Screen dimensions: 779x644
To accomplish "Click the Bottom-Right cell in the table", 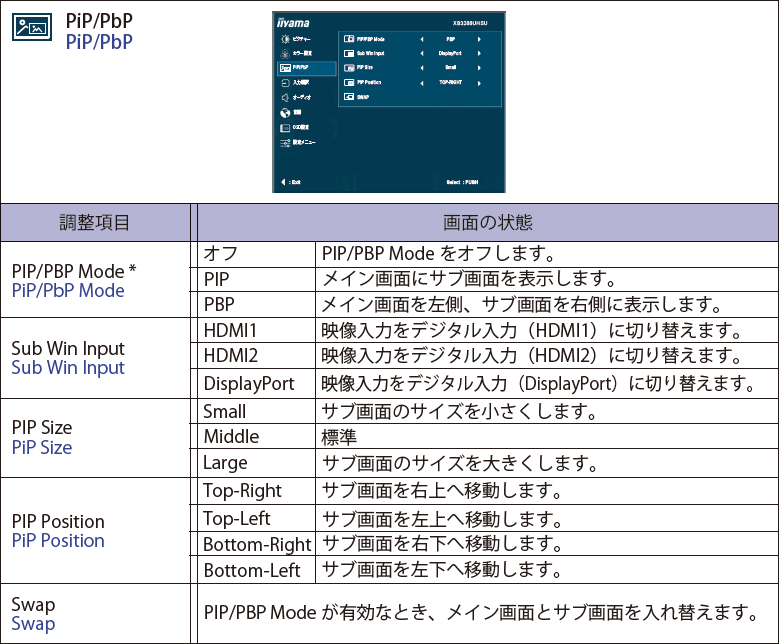I will click(x=256, y=544).
